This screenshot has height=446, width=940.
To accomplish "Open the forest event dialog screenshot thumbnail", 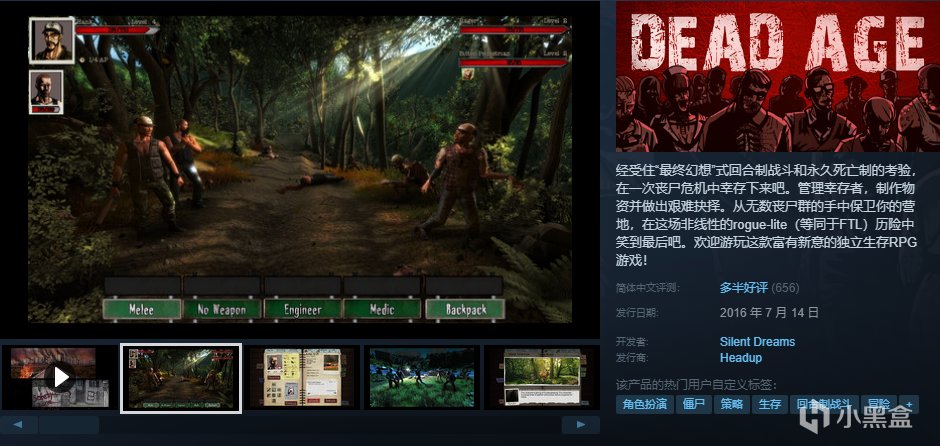I will [x=542, y=378].
